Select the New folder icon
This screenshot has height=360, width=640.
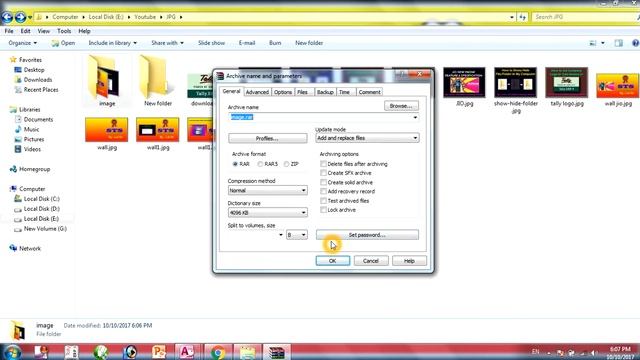157,78
